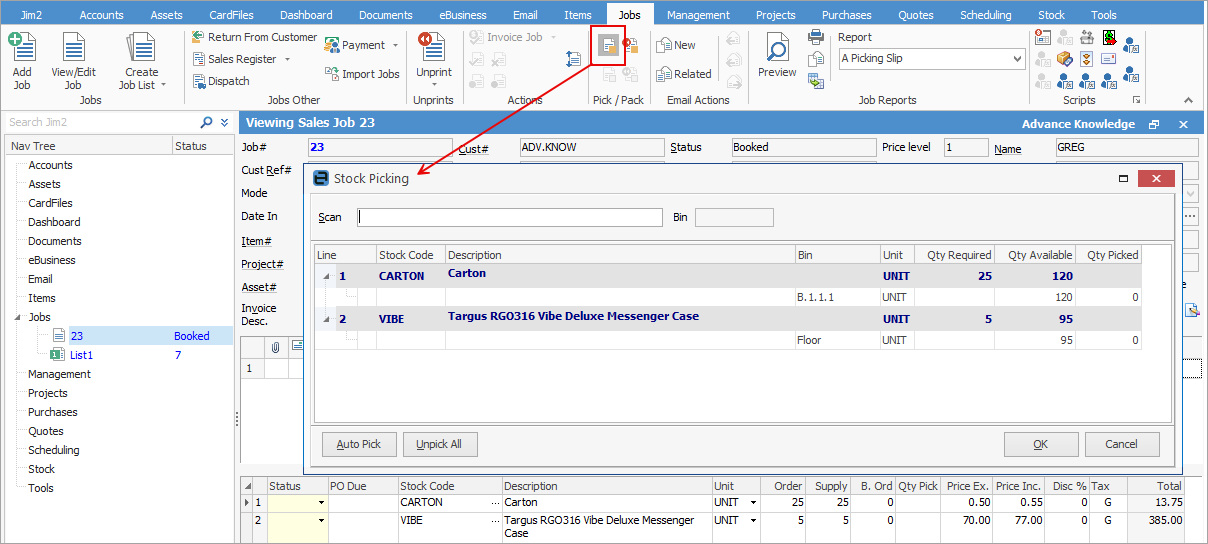This screenshot has height=544, width=1208.
Task: Collapse the ribbon with the chevron
Action: tap(1188, 100)
